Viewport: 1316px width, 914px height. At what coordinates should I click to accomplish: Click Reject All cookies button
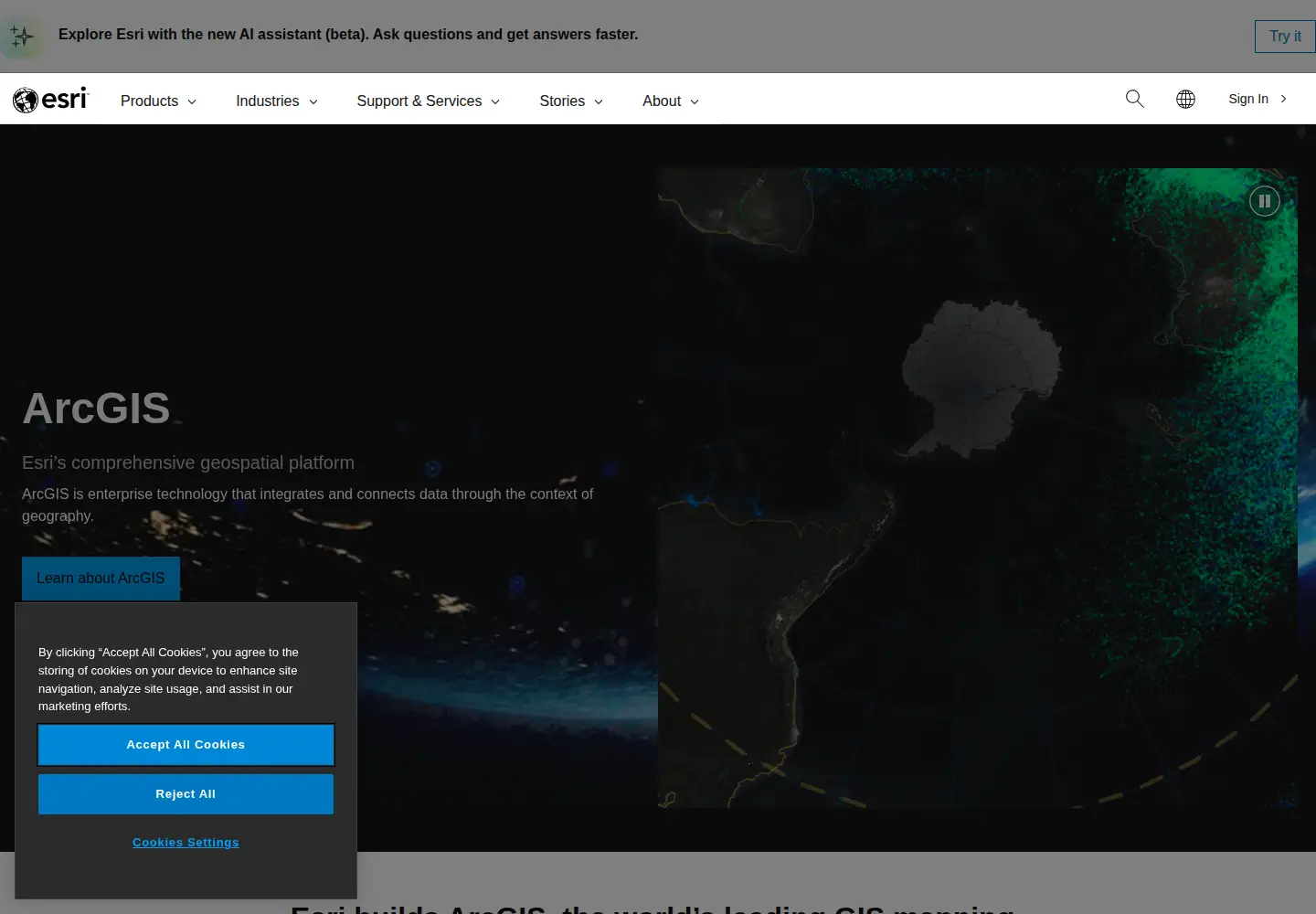186,794
